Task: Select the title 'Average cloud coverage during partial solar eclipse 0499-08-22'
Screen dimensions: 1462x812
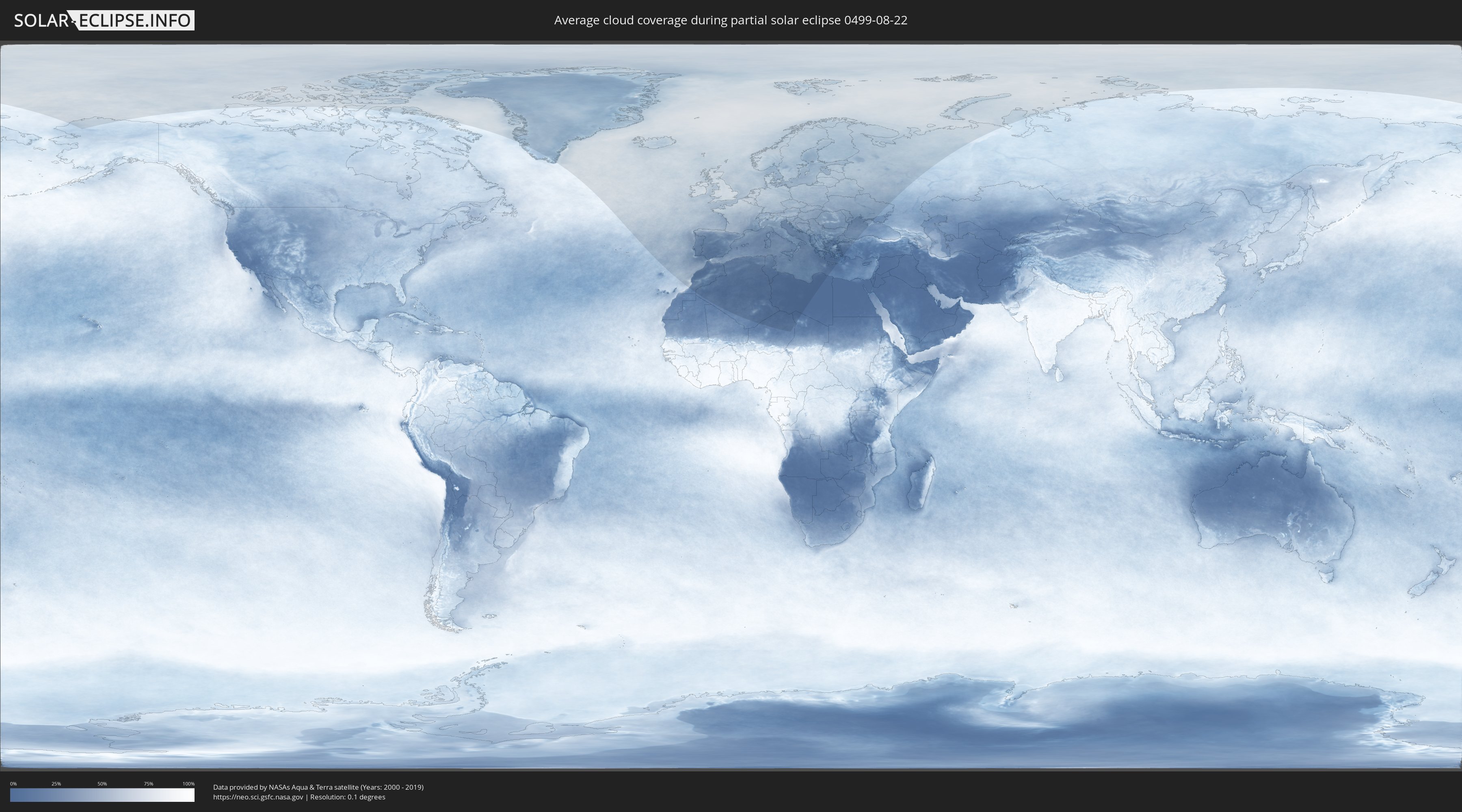Action: pyautogui.click(x=731, y=20)
